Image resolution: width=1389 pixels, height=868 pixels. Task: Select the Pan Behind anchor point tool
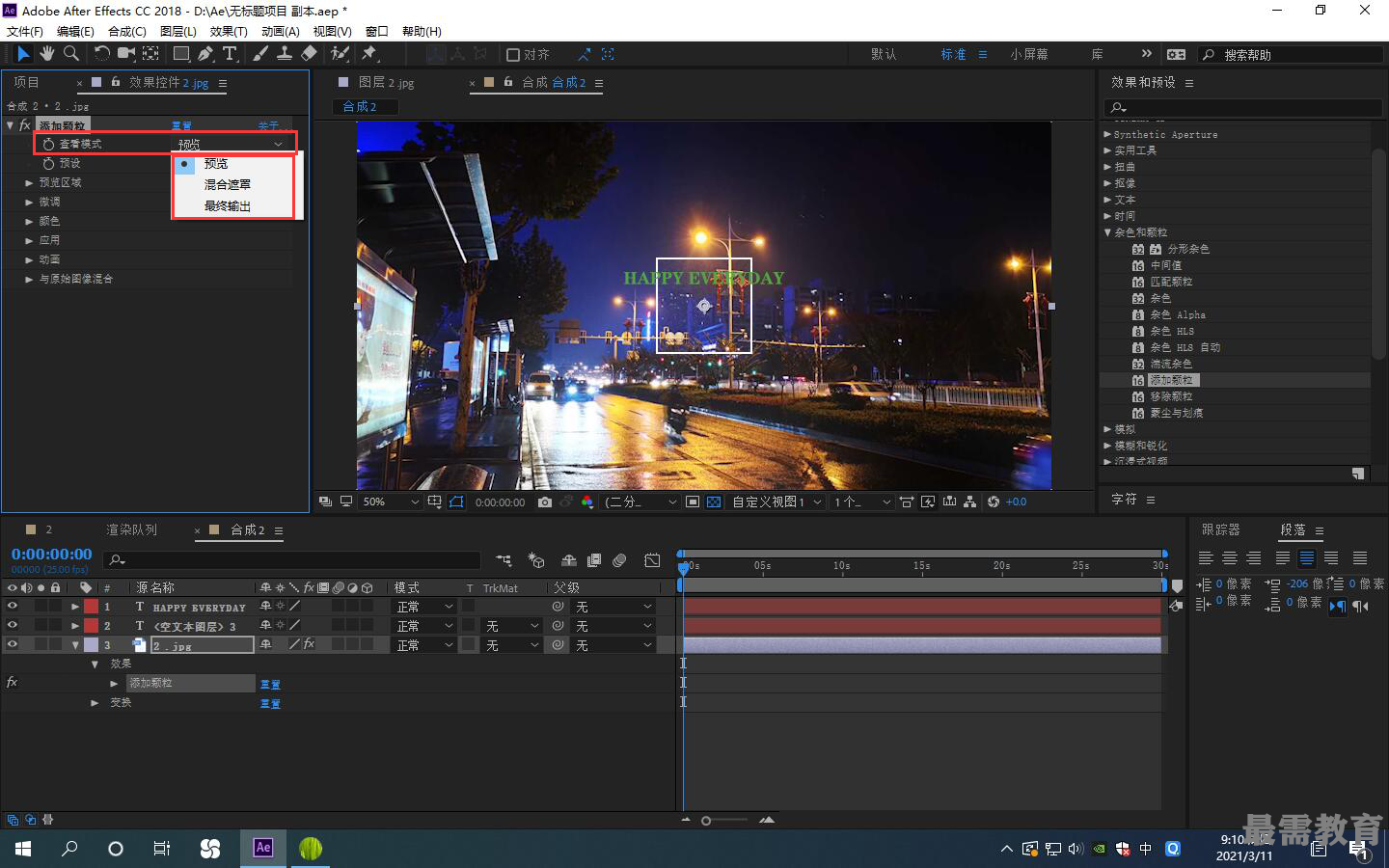pyautogui.click(x=151, y=54)
